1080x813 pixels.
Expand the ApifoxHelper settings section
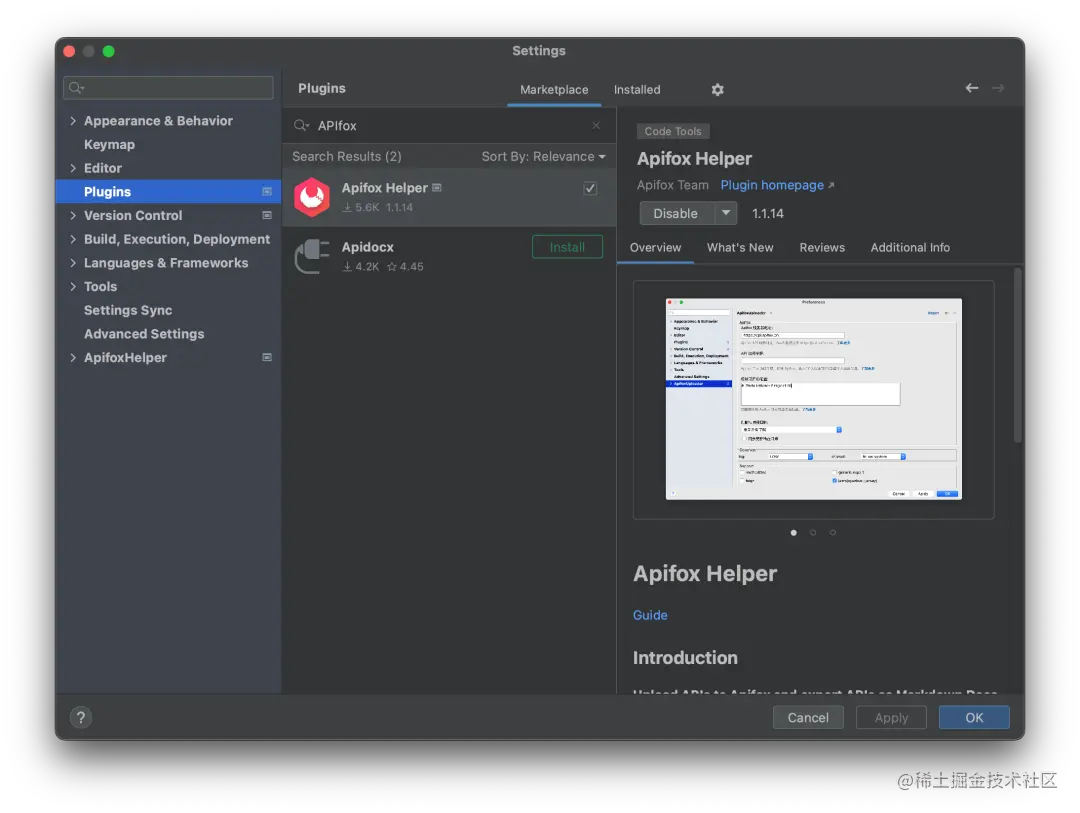(x=73, y=357)
